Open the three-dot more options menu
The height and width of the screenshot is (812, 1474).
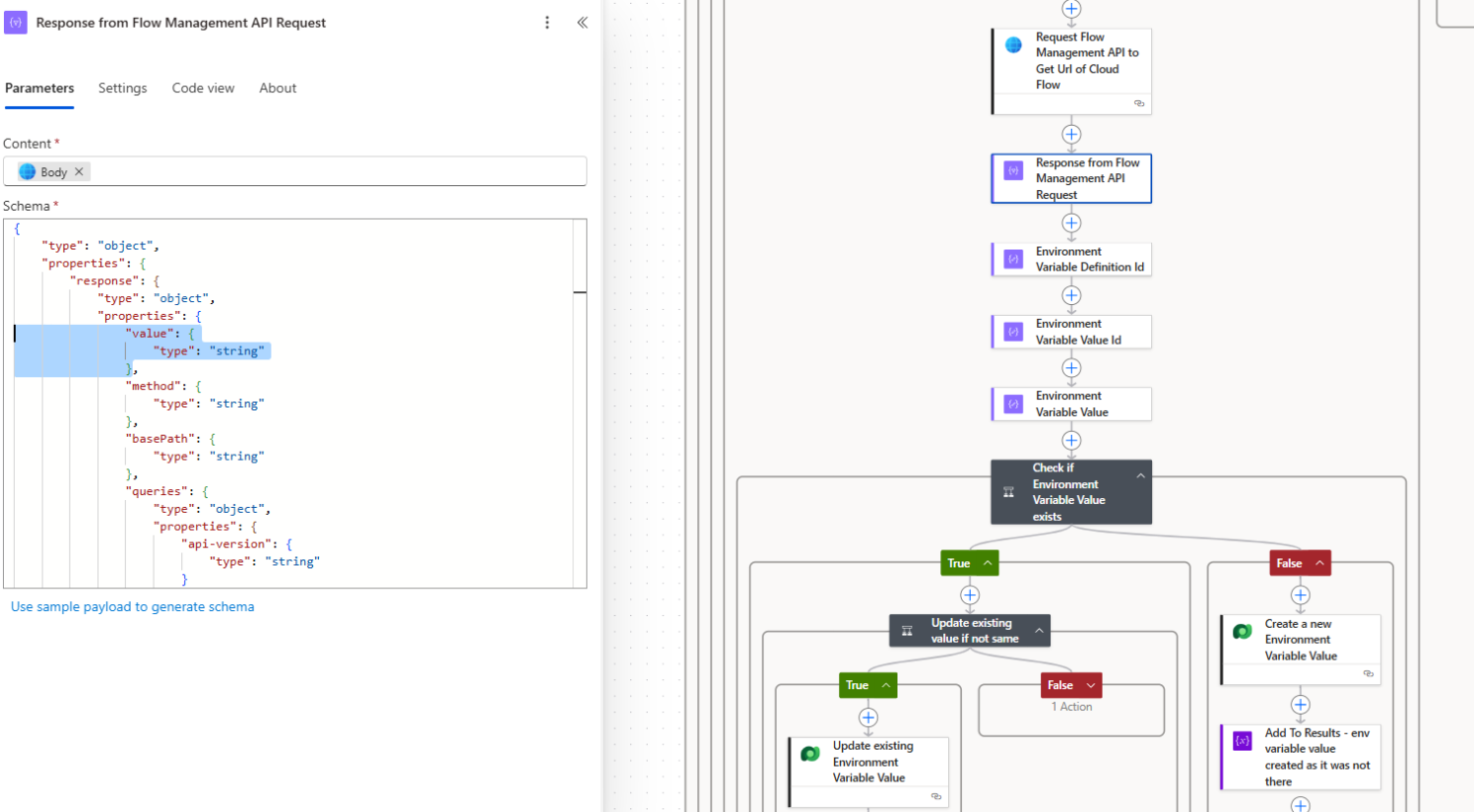[x=547, y=22]
